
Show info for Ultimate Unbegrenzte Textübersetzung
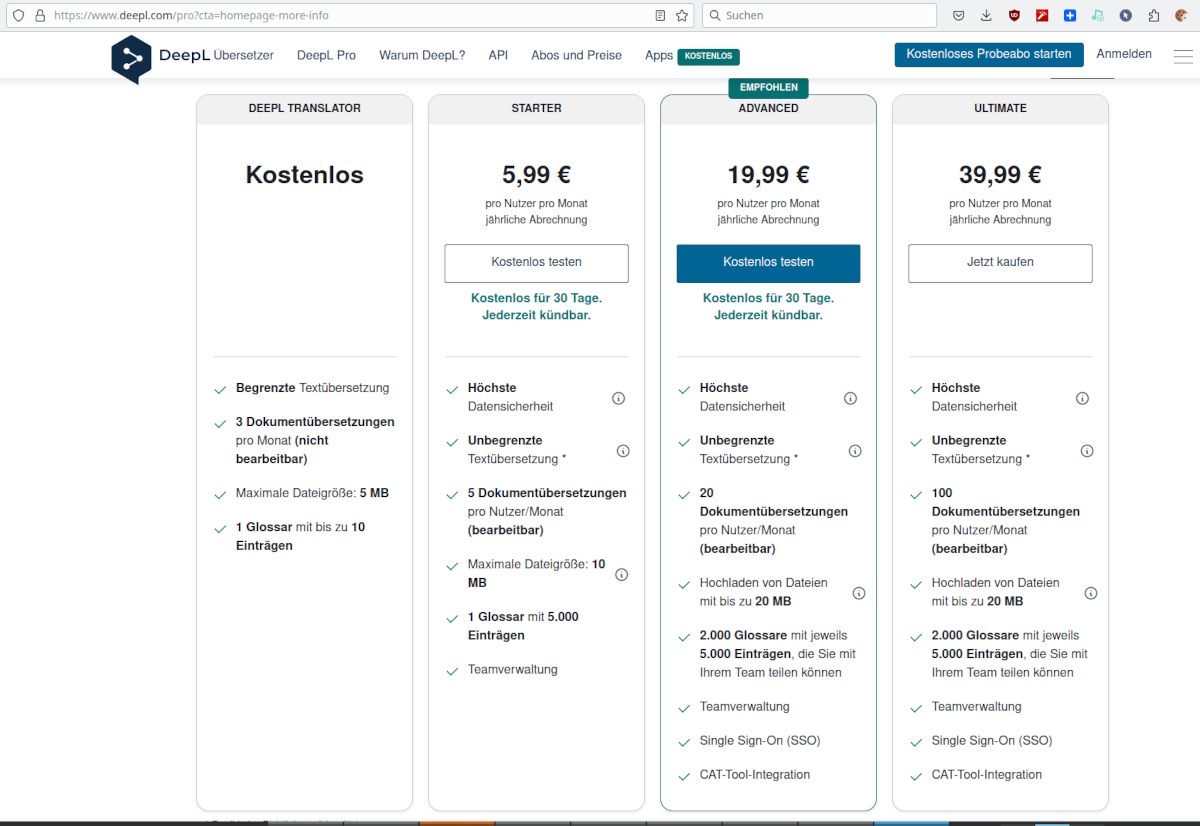(x=1087, y=451)
